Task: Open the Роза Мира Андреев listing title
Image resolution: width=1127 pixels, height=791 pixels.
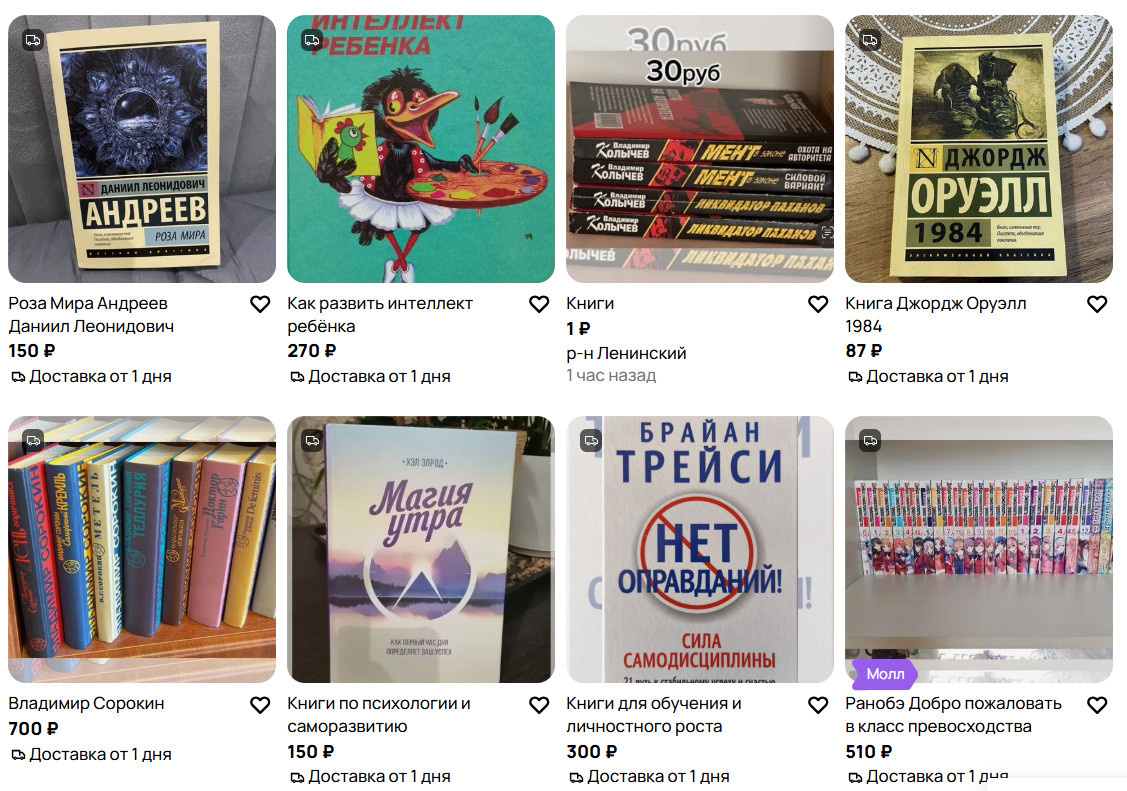Action: [x=91, y=315]
